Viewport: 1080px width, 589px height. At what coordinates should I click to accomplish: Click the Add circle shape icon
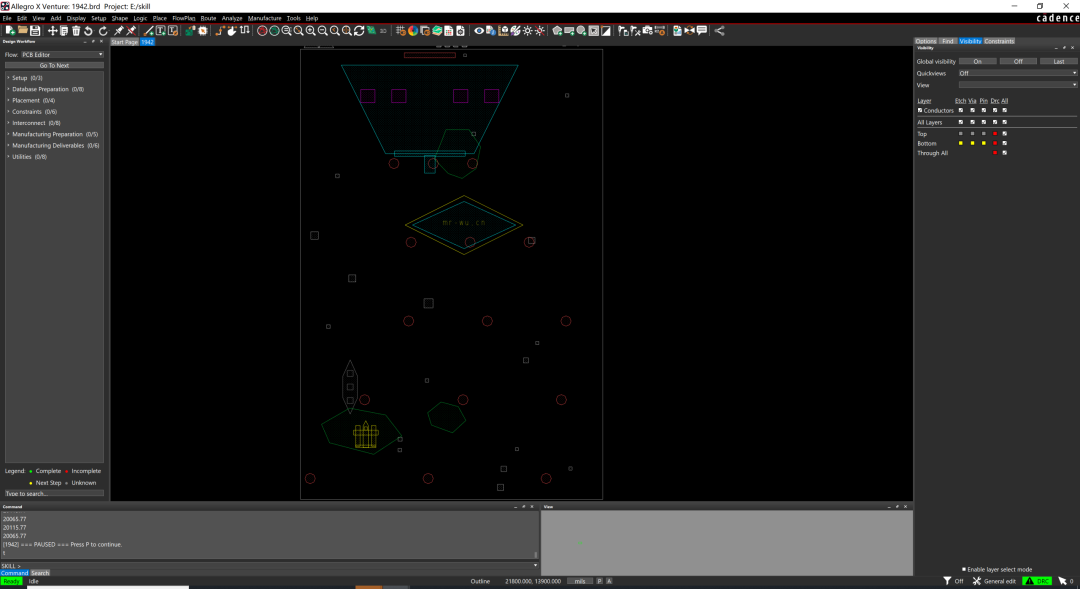click(581, 30)
